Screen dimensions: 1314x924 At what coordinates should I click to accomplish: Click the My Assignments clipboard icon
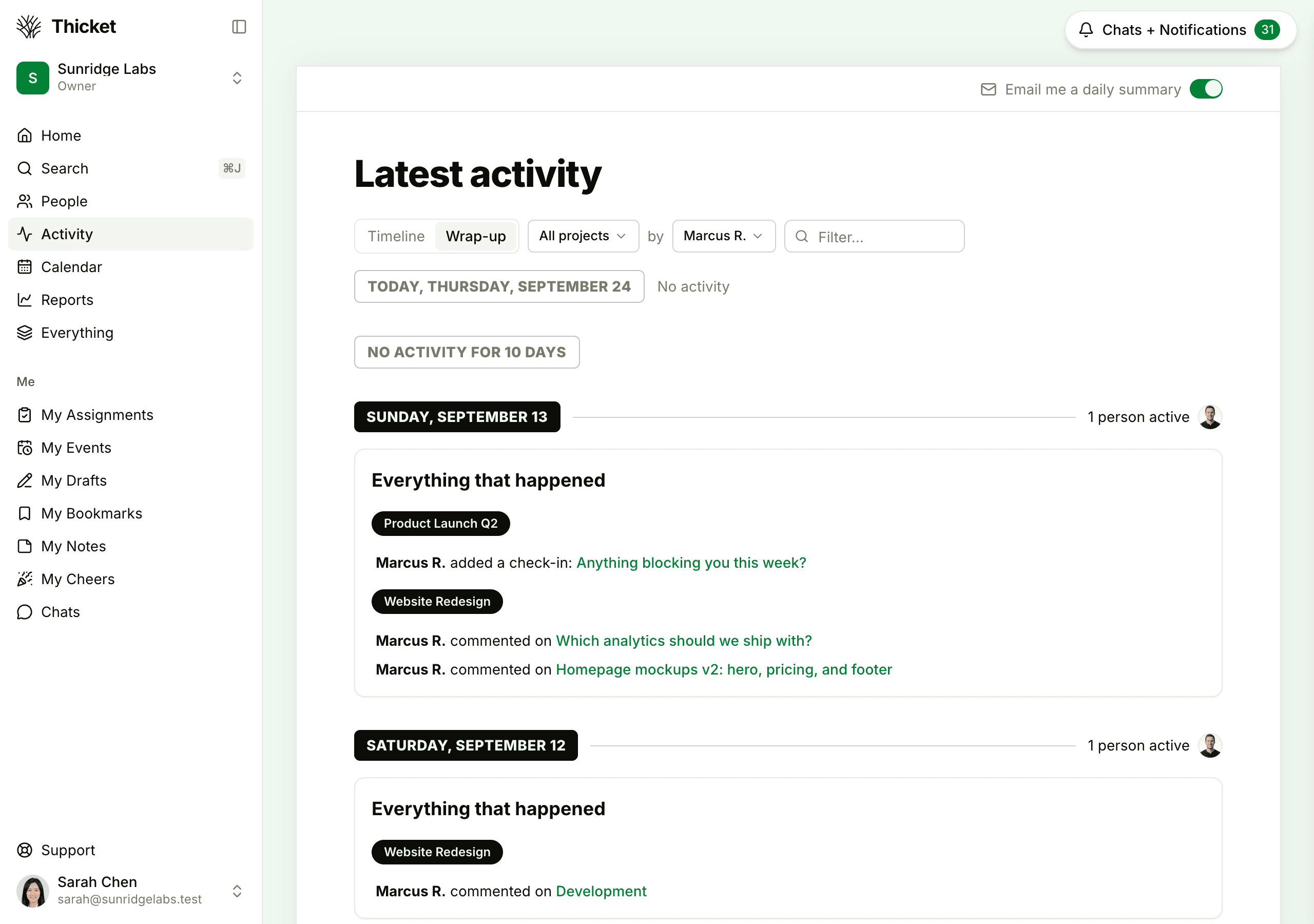coord(25,415)
